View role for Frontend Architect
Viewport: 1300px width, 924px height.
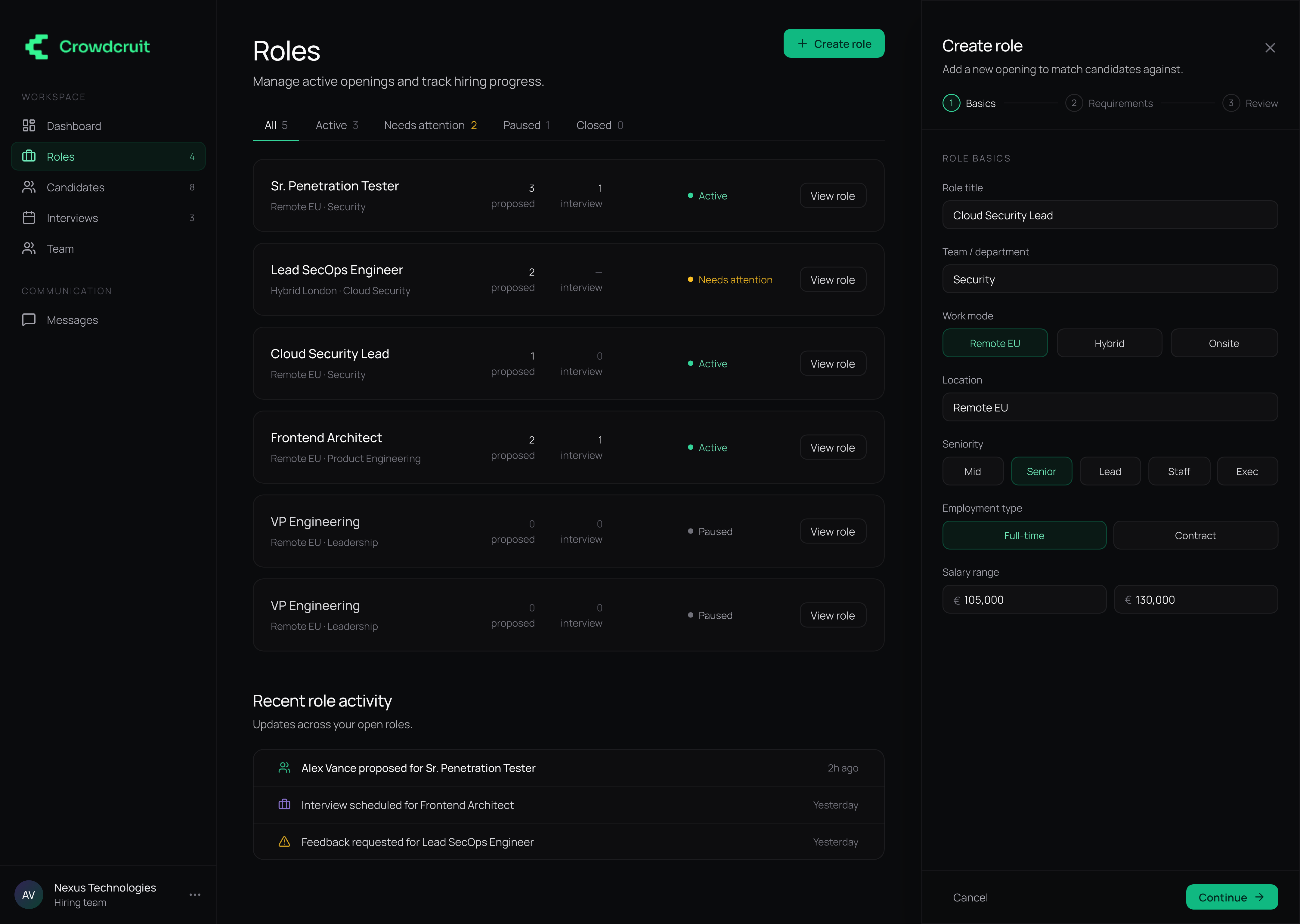(x=833, y=447)
